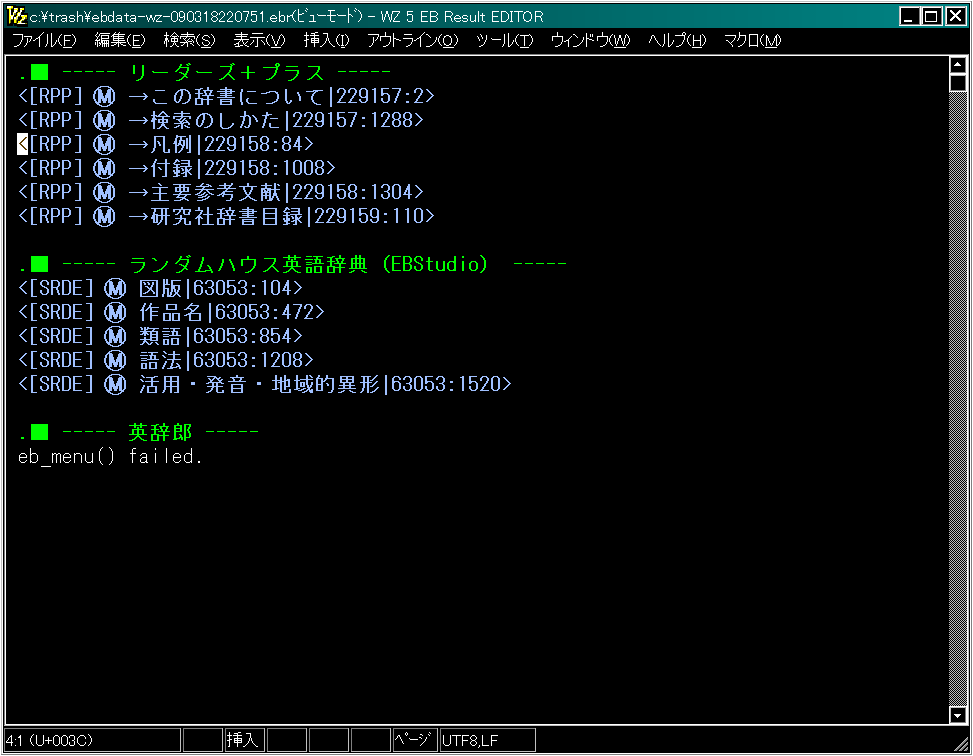Open the 語法 menu entry
This screenshot has width=973, height=756.
160,361
